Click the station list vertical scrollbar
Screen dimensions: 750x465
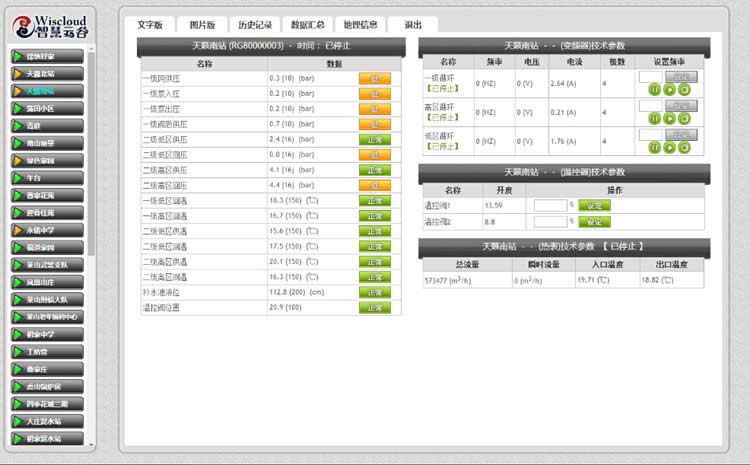(x=92, y=150)
